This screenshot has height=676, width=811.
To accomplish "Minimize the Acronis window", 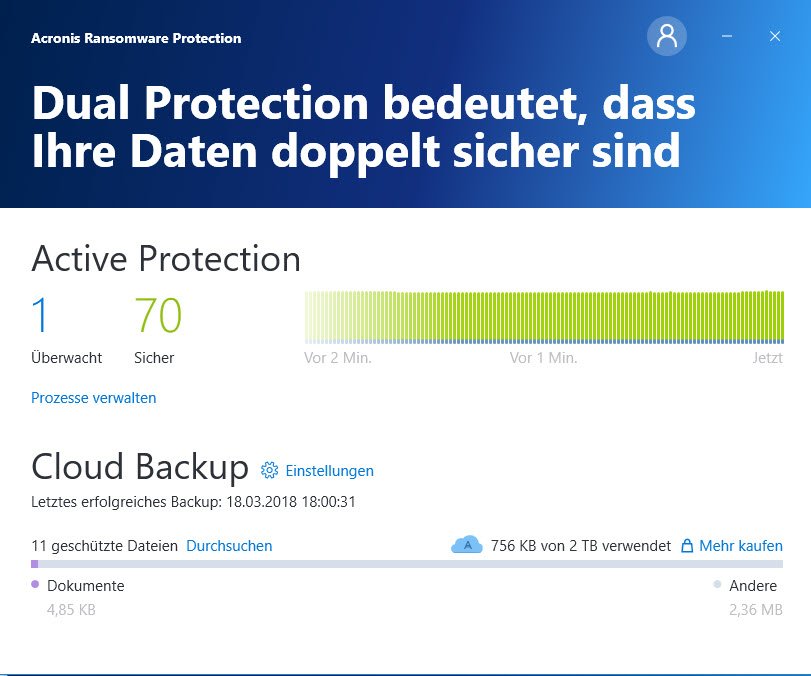I will (727, 37).
